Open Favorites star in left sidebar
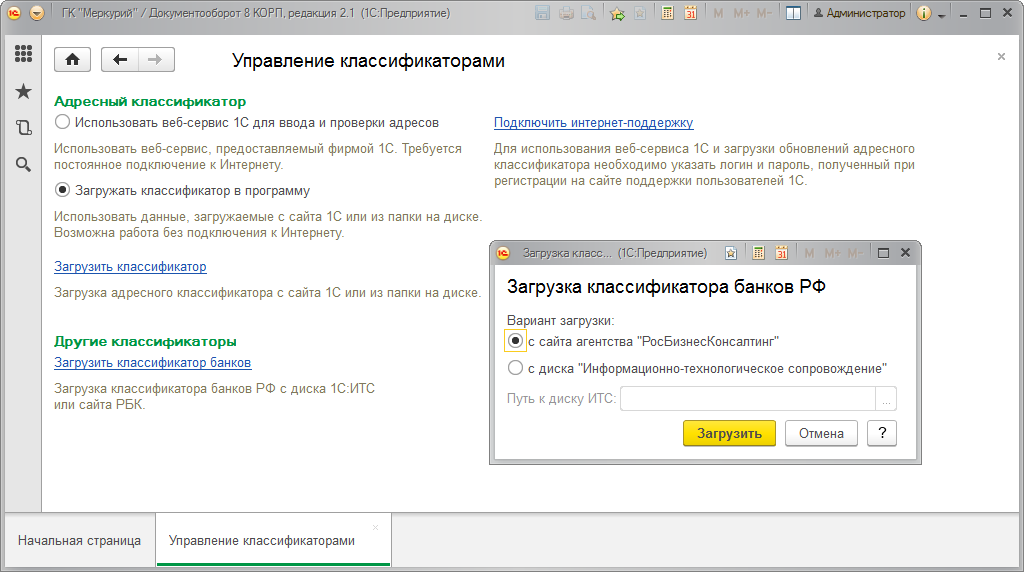The image size is (1024, 572). coord(24,91)
